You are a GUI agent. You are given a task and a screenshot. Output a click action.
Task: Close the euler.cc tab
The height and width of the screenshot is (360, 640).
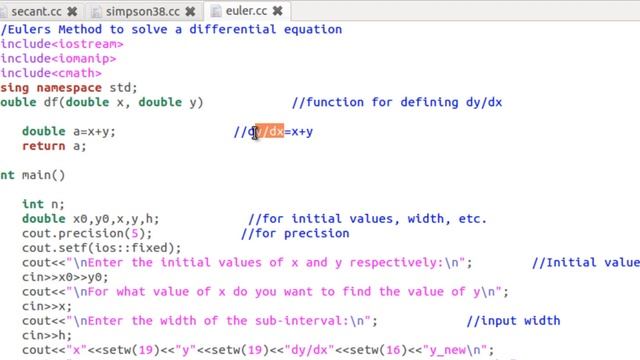pyautogui.click(x=278, y=11)
